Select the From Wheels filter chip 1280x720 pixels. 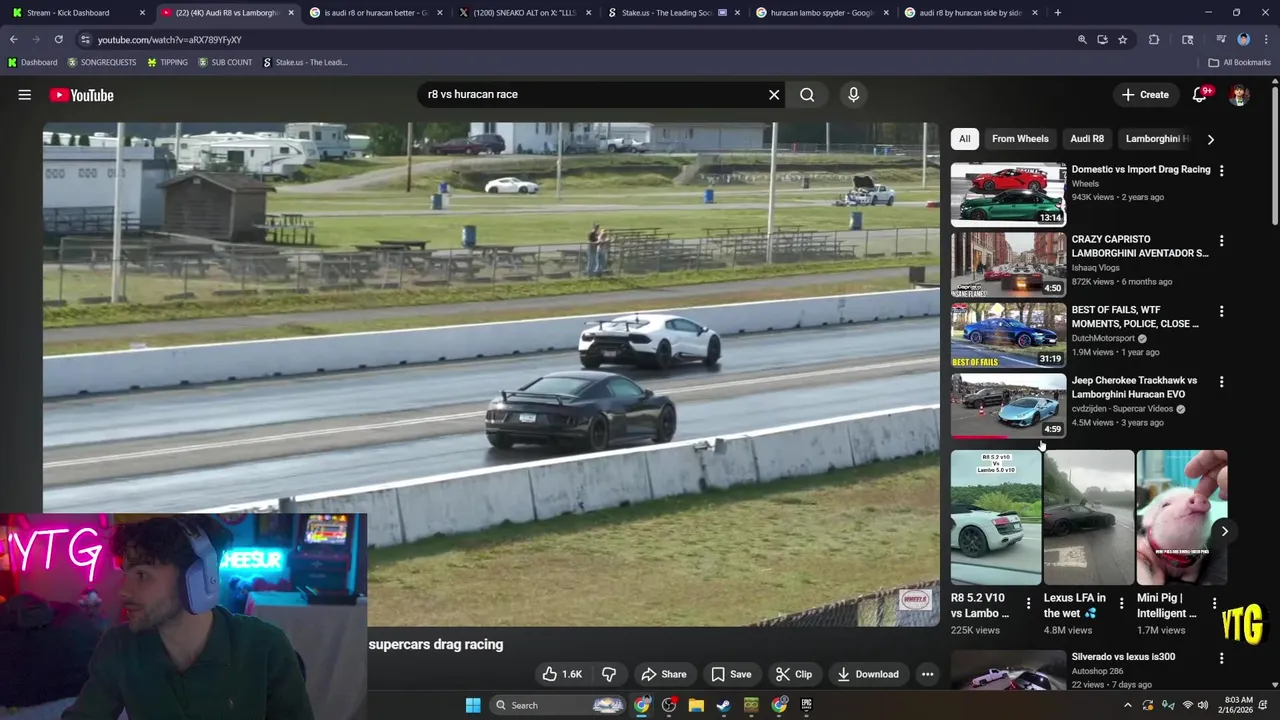coord(1020,139)
